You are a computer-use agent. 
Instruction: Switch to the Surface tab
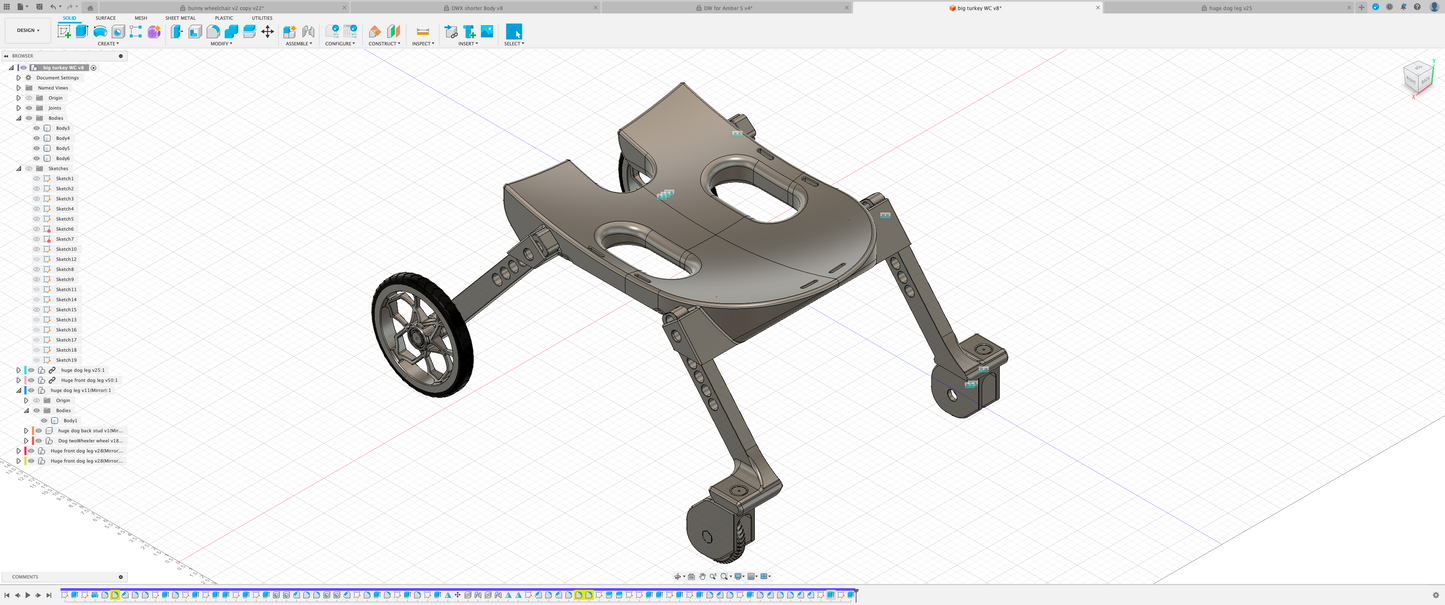[105, 18]
